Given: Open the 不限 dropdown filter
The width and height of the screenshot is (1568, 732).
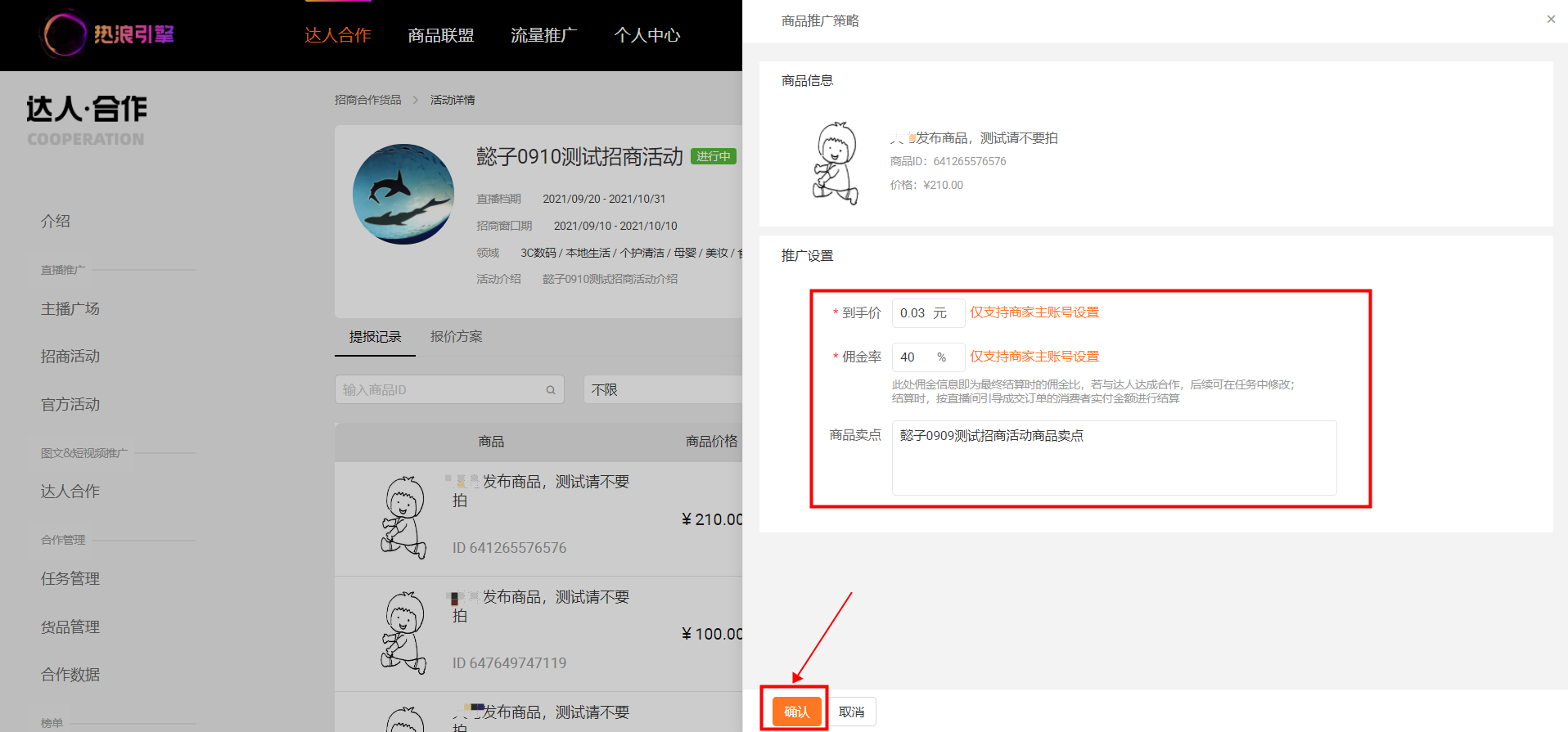Looking at the screenshot, I should pyautogui.click(x=663, y=390).
